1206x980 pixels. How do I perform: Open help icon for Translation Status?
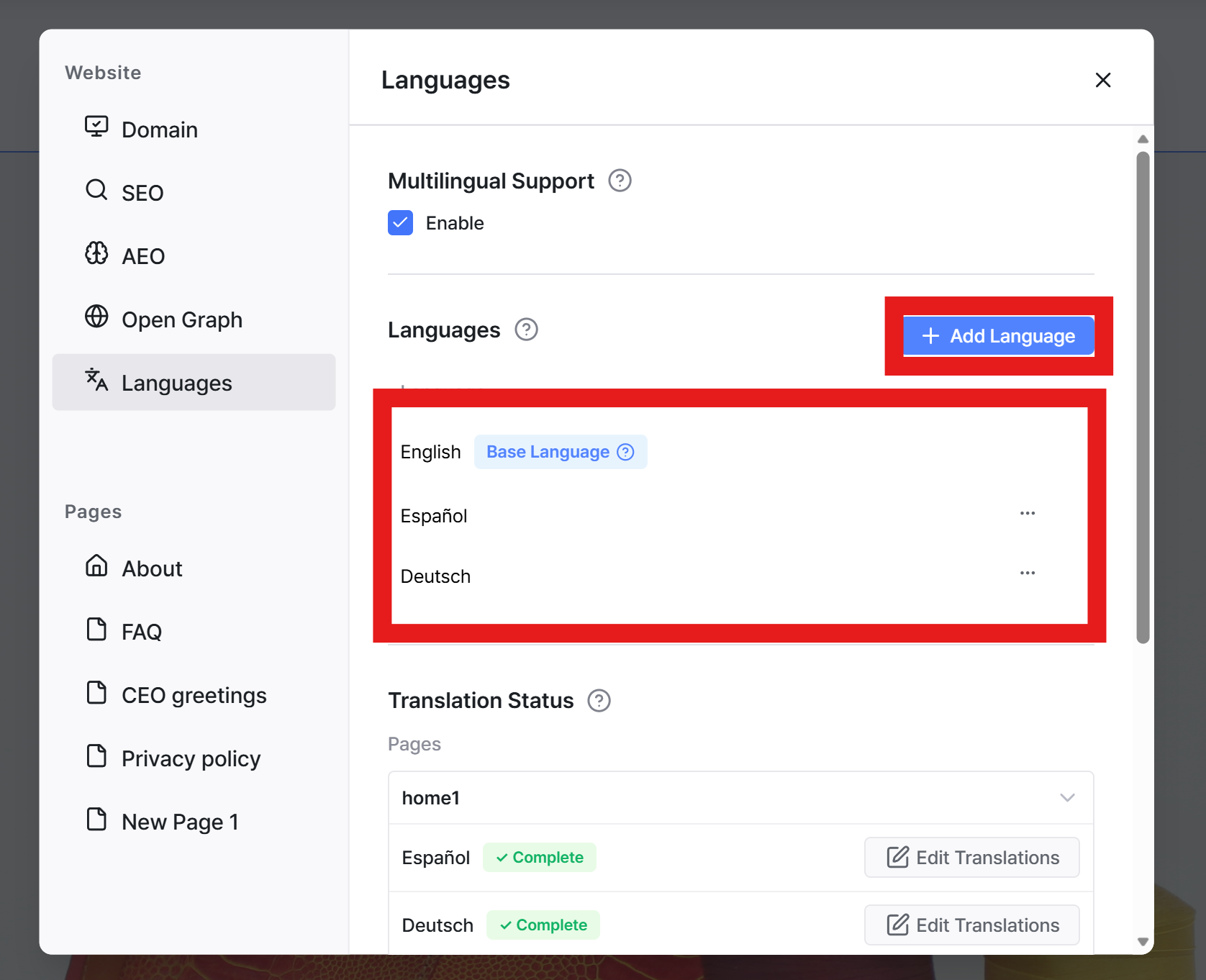pos(599,700)
